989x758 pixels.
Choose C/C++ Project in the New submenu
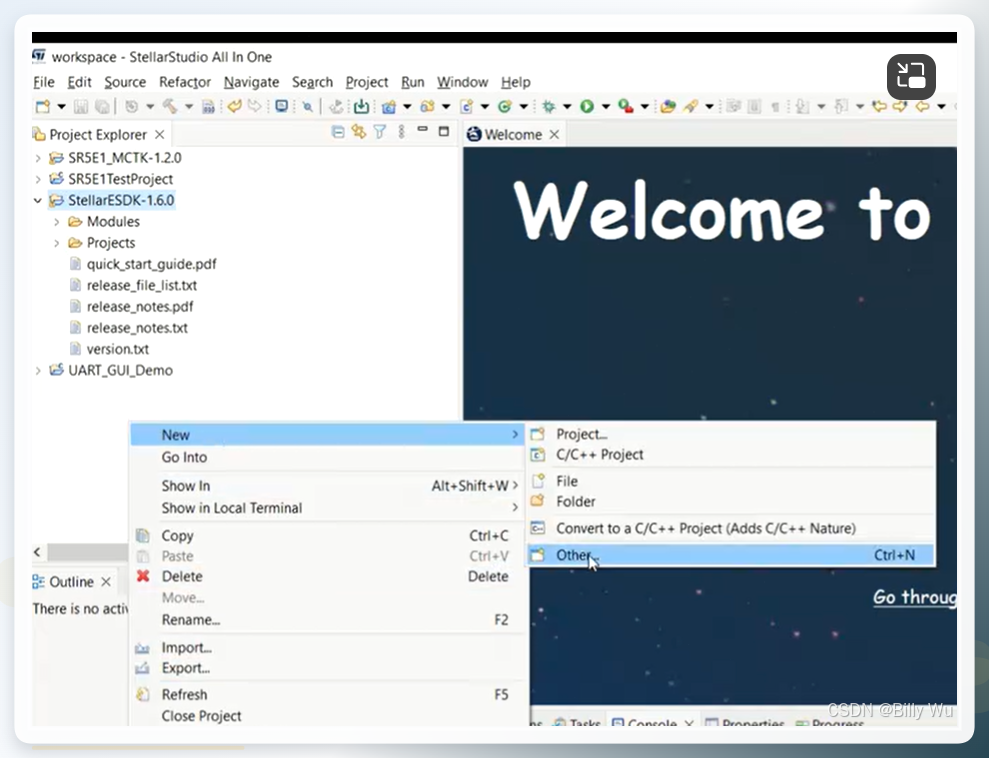731,455
